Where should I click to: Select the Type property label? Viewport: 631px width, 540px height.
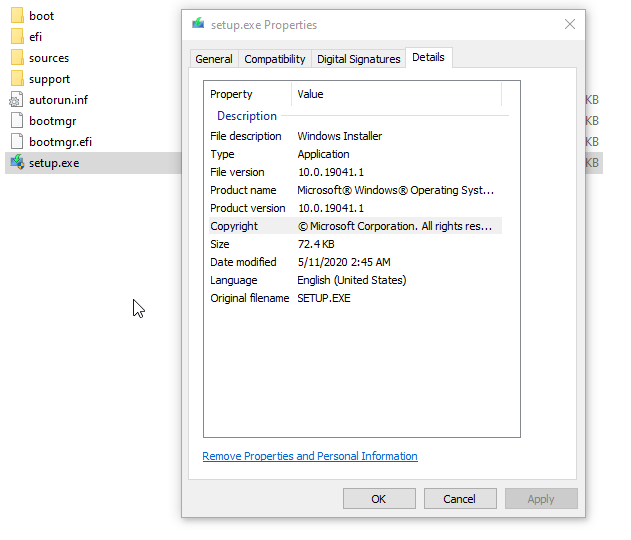tap(222, 154)
